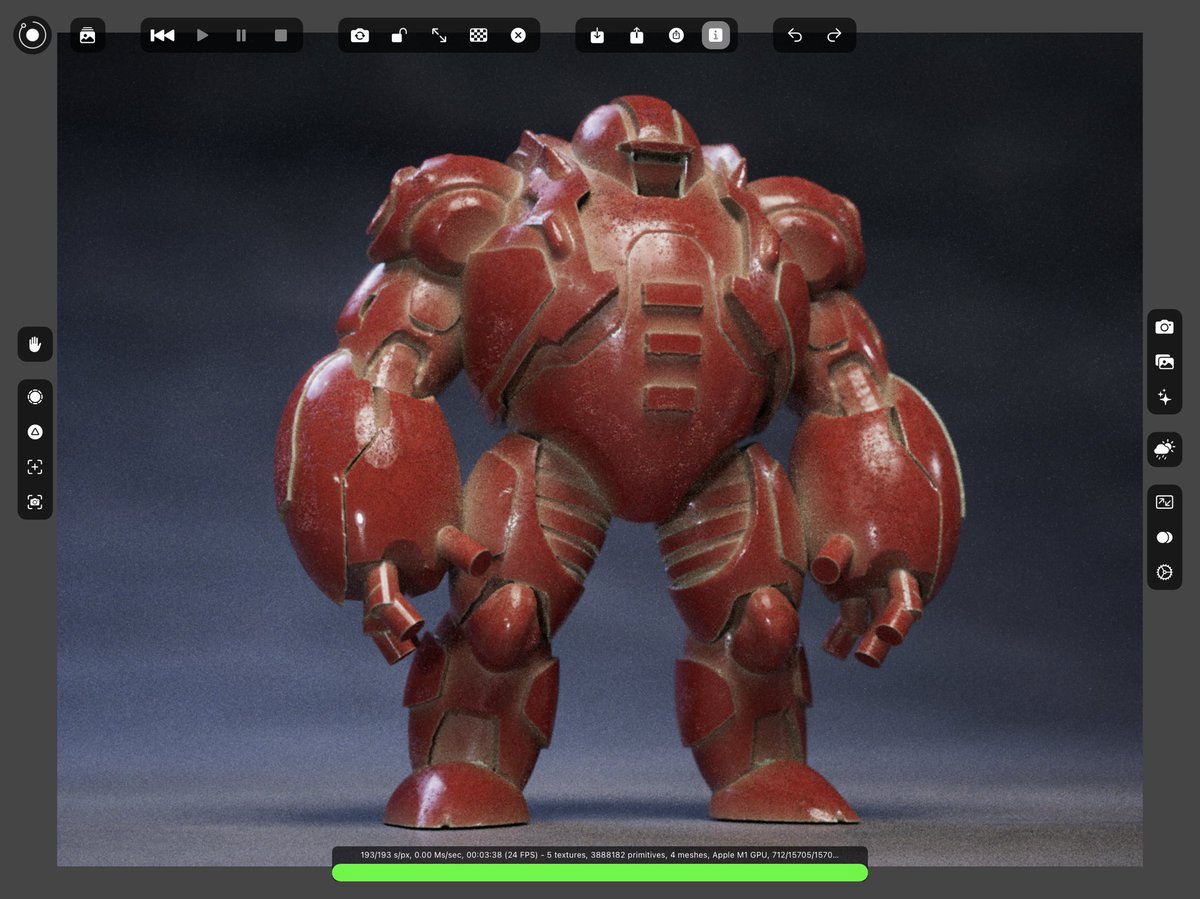Select the hand pan tool
The image size is (1200, 899).
point(35,344)
